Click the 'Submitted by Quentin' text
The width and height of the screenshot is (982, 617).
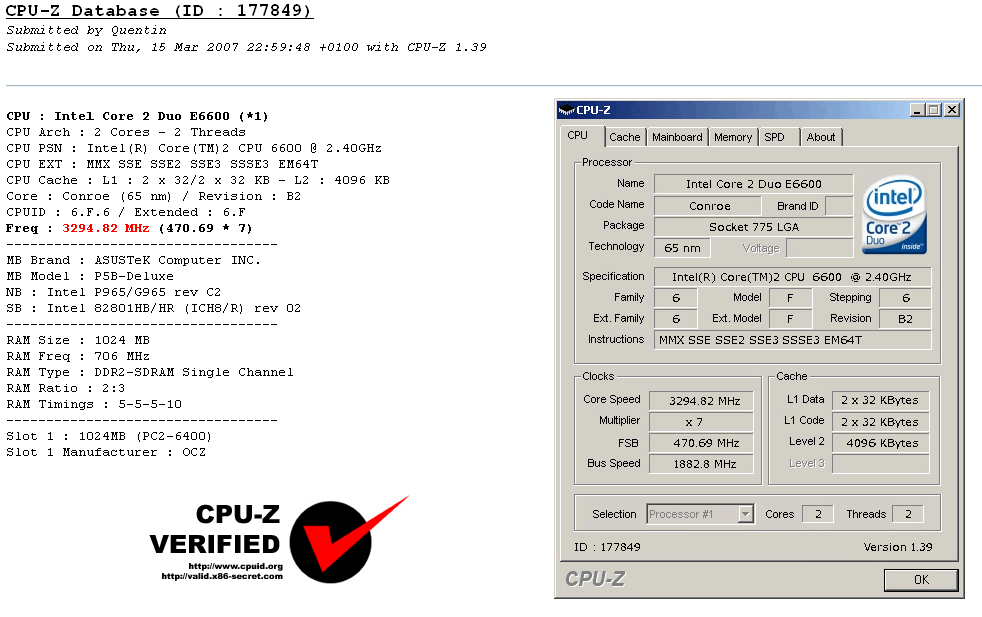click(x=86, y=30)
